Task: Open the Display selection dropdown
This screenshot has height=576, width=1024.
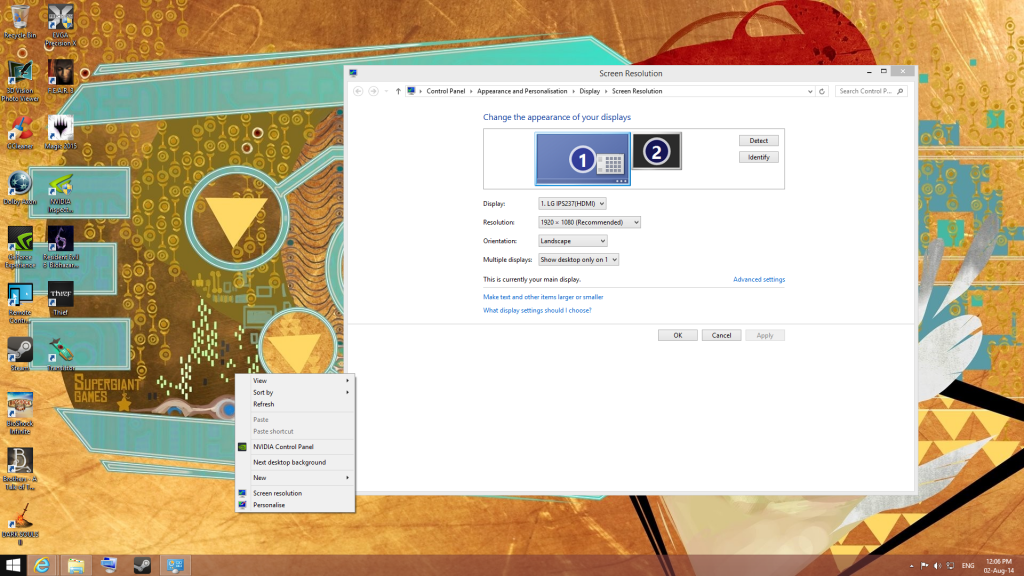Action: coord(572,204)
